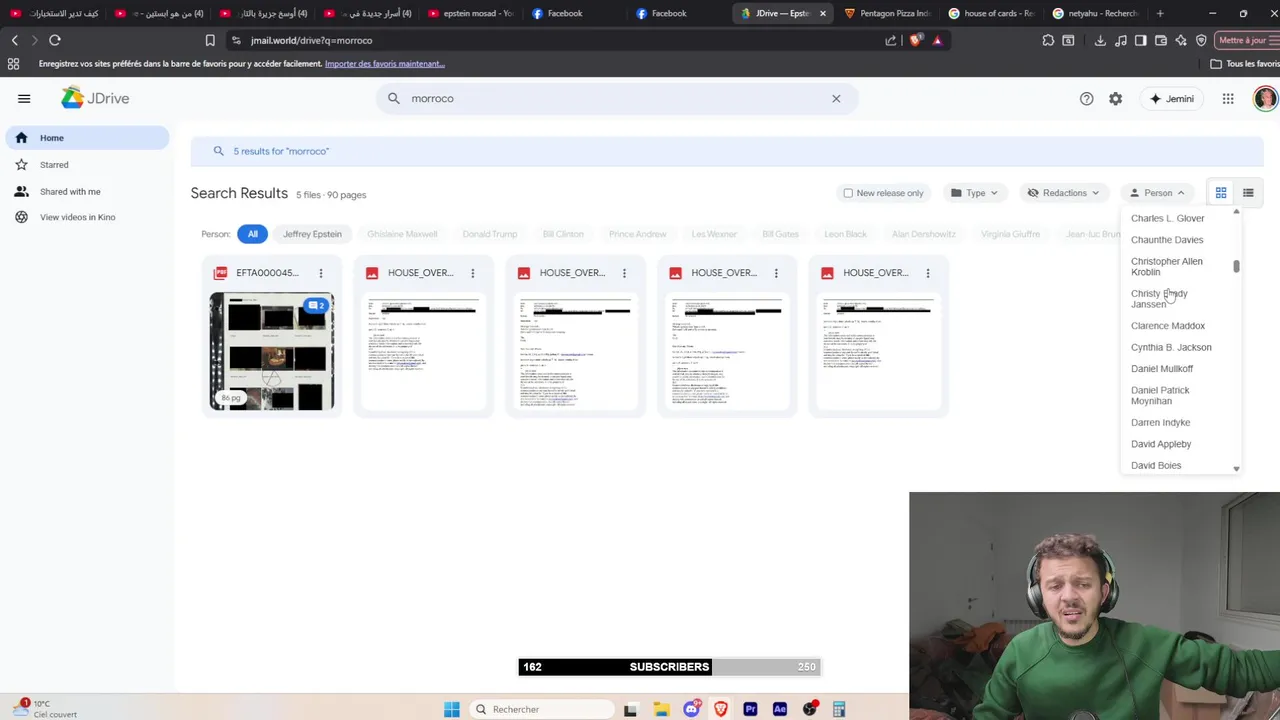
Task: Bookmark this page icon in address bar
Action: coord(210,40)
